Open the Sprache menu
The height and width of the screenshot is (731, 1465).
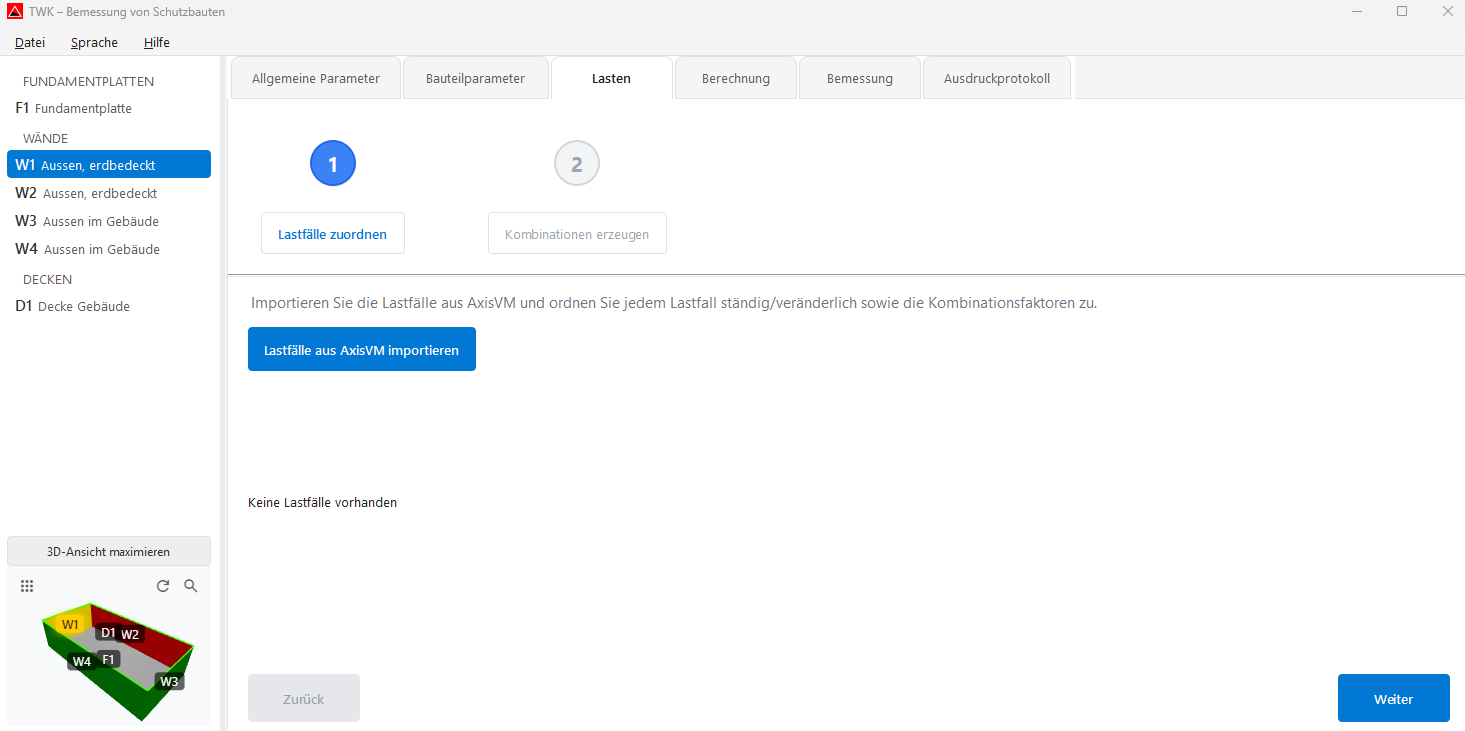pos(93,42)
